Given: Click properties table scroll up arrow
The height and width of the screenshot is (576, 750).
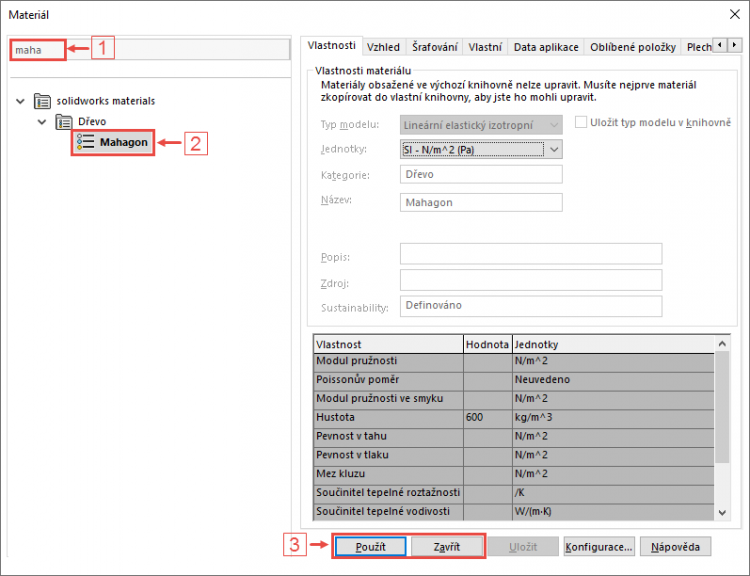Looking at the screenshot, I should point(722,344).
